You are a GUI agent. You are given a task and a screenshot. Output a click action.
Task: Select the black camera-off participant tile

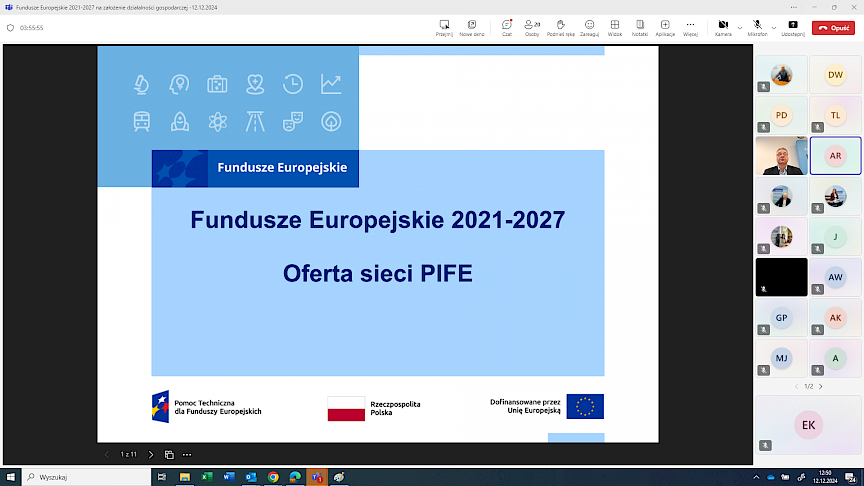tap(781, 277)
